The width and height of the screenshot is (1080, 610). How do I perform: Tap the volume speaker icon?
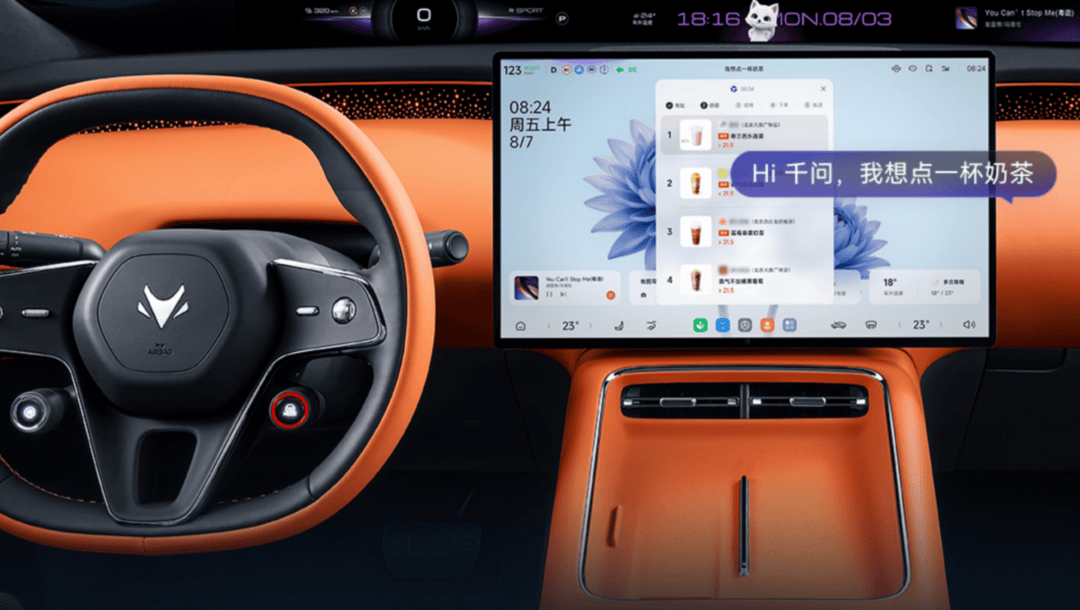click(969, 325)
